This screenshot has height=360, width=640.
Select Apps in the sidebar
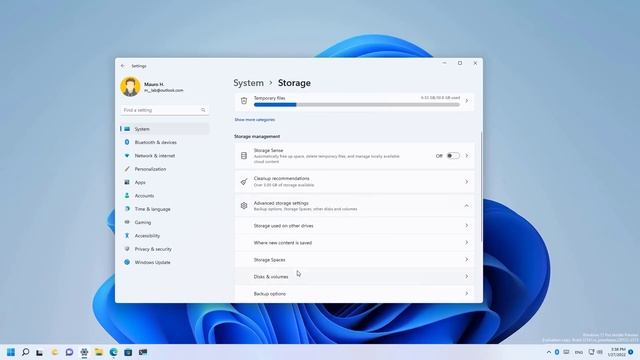coord(165,182)
